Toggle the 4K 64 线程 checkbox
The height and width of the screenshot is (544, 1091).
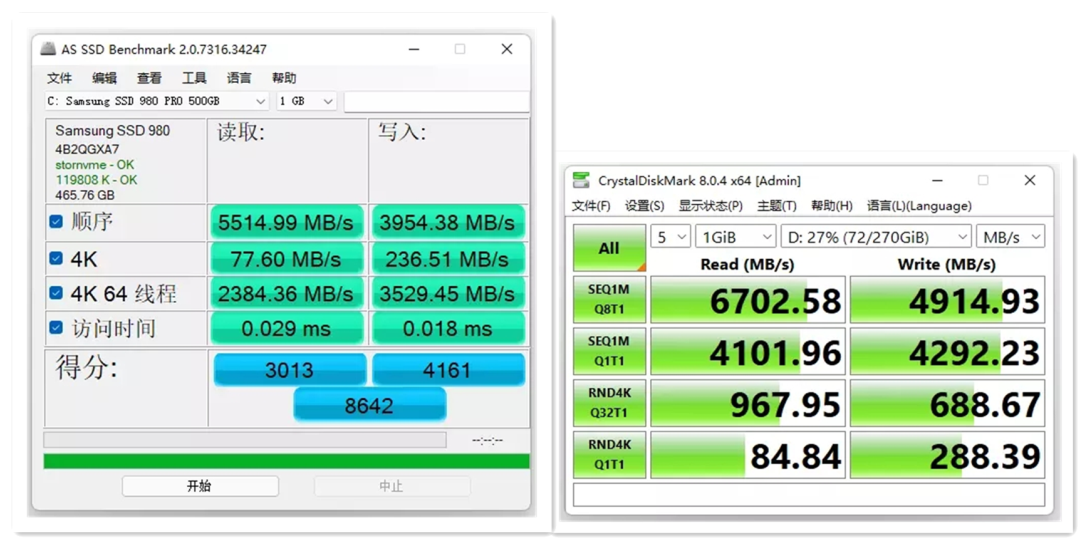click(x=56, y=293)
